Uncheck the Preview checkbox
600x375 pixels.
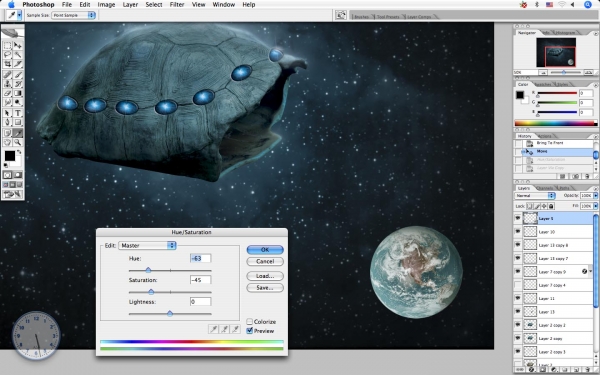pos(249,331)
